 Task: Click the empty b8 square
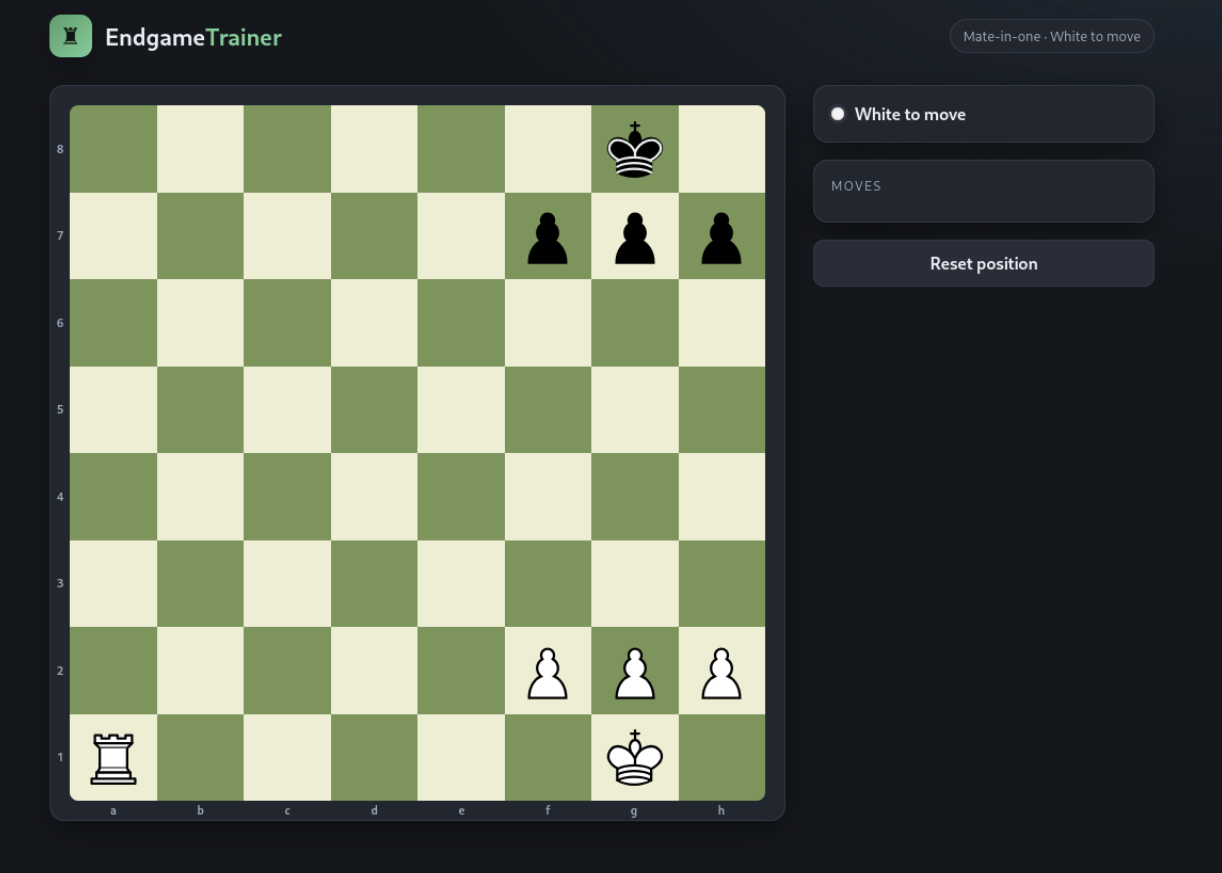pos(200,149)
